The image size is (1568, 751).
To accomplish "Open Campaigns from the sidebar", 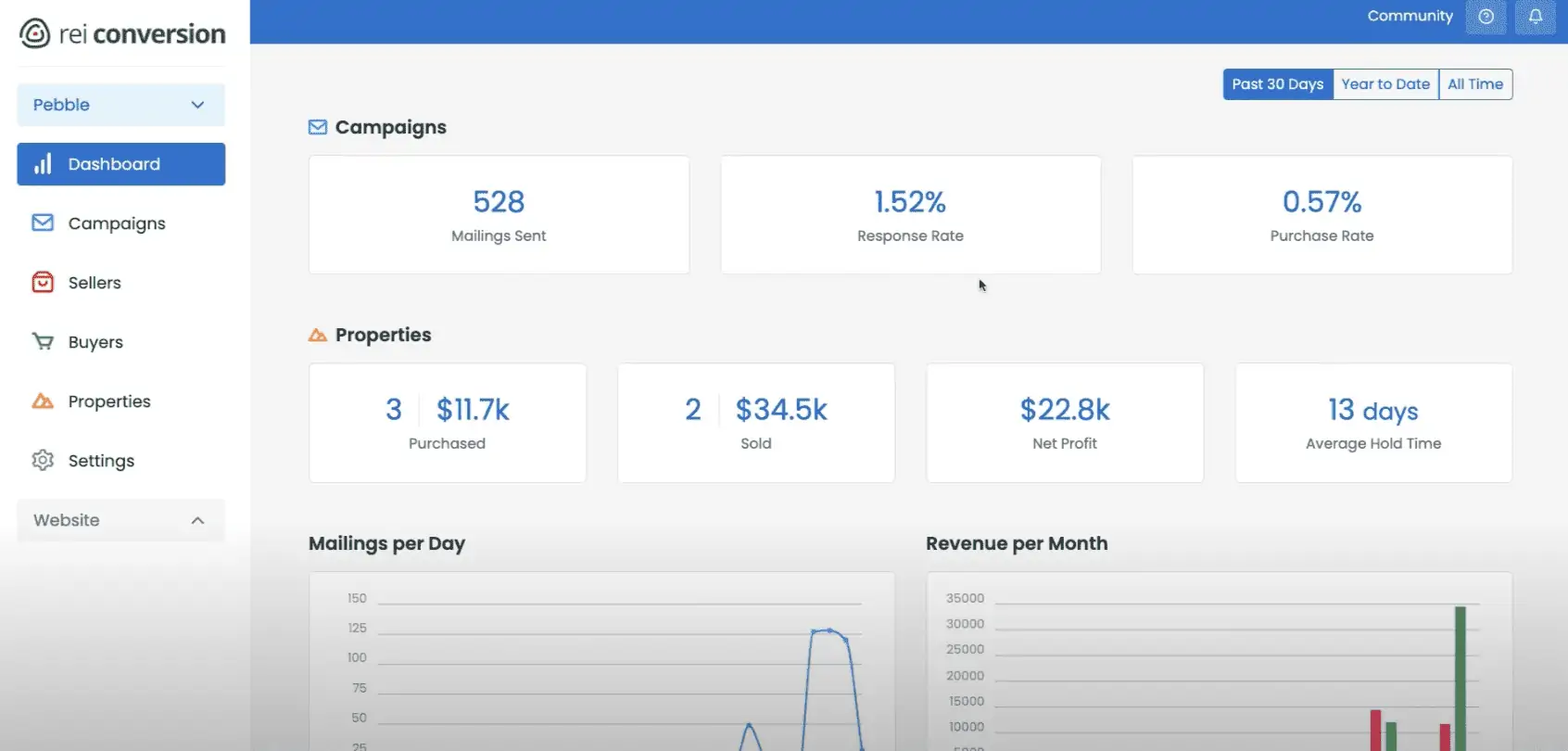I will (117, 223).
